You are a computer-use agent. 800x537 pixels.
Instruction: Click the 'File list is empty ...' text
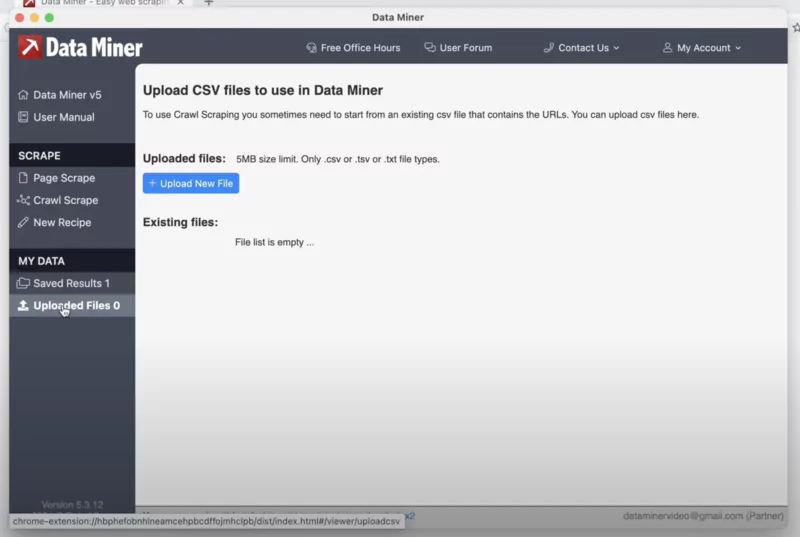tap(274, 242)
